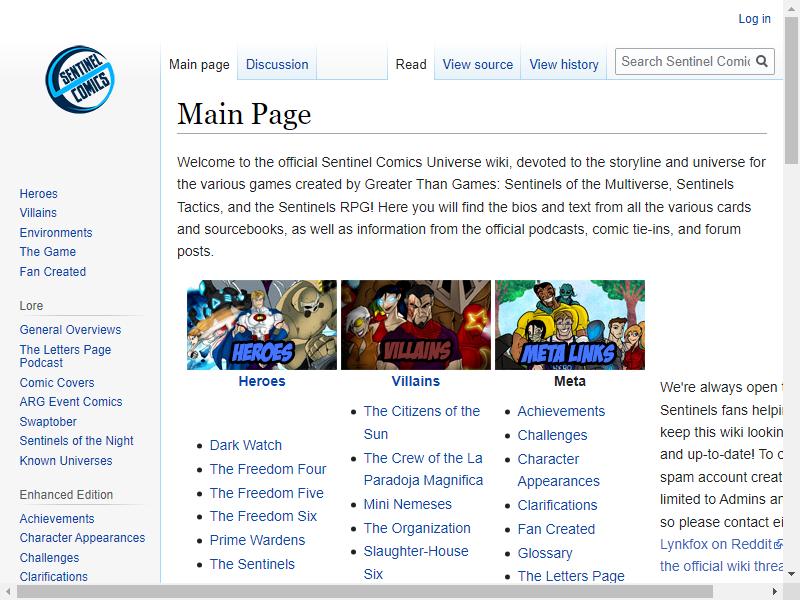Open Achievements under Enhanced Edition sidebar
The image size is (800, 600).
tap(57, 518)
